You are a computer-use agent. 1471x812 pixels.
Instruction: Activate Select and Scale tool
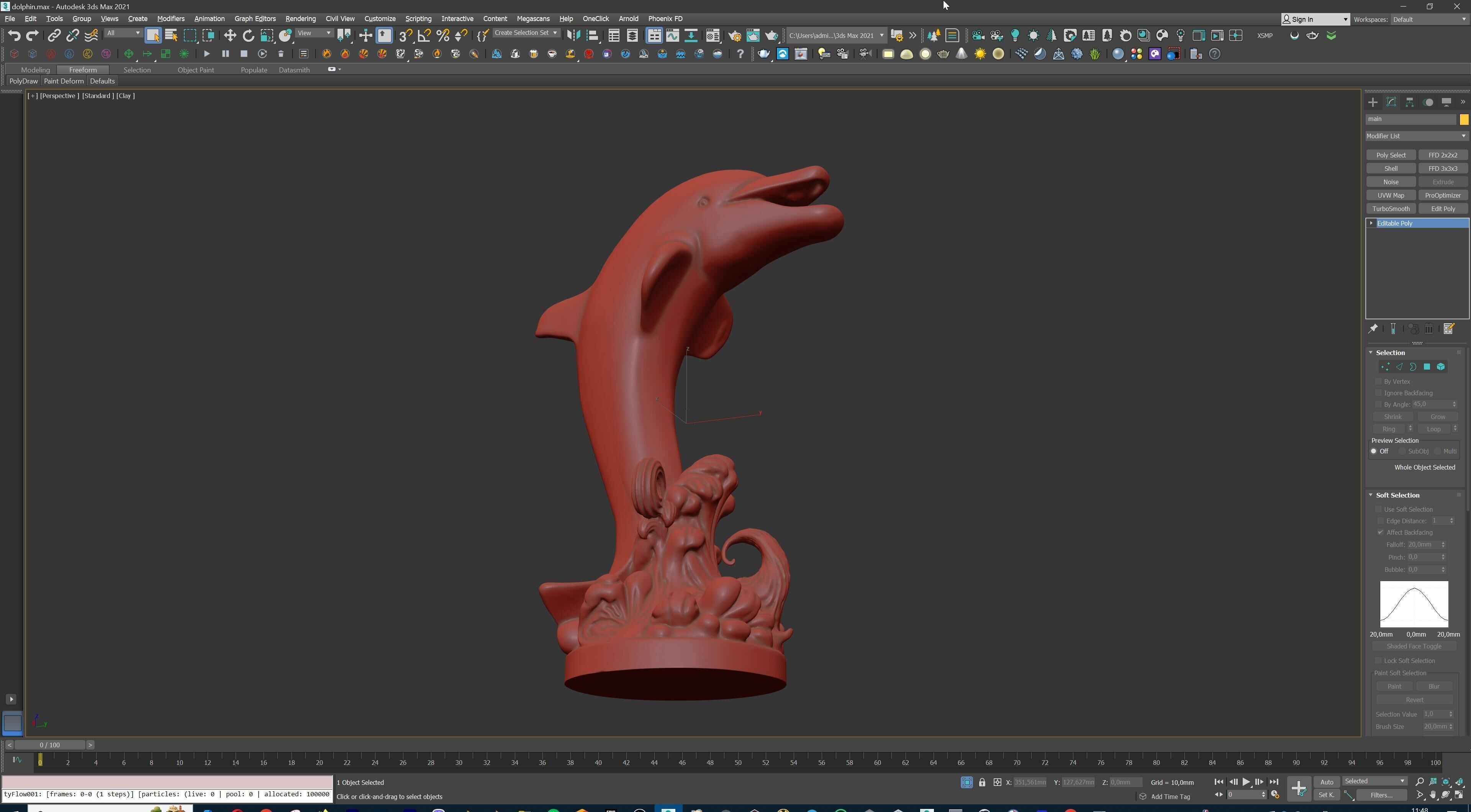pyautogui.click(x=267, y=35)
